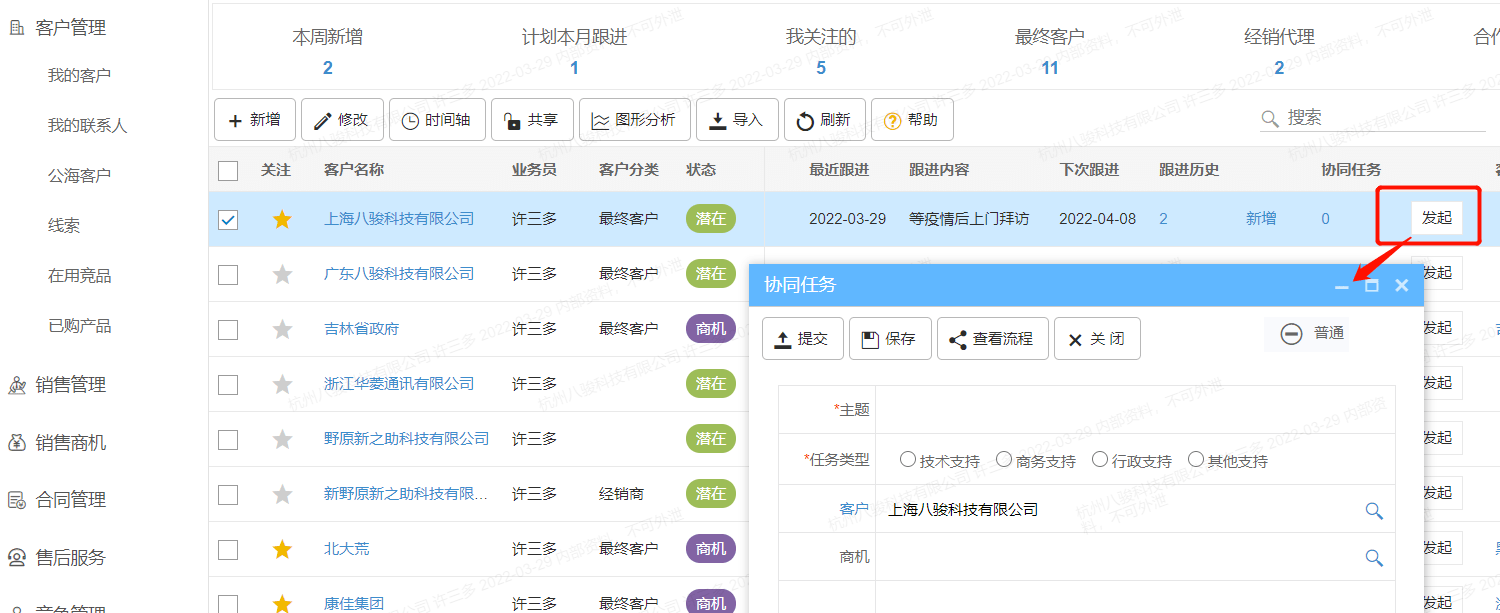Select the 技术支持 radio option
Viewport: 1500px width, 613px height.
click(x=908, y=460)
